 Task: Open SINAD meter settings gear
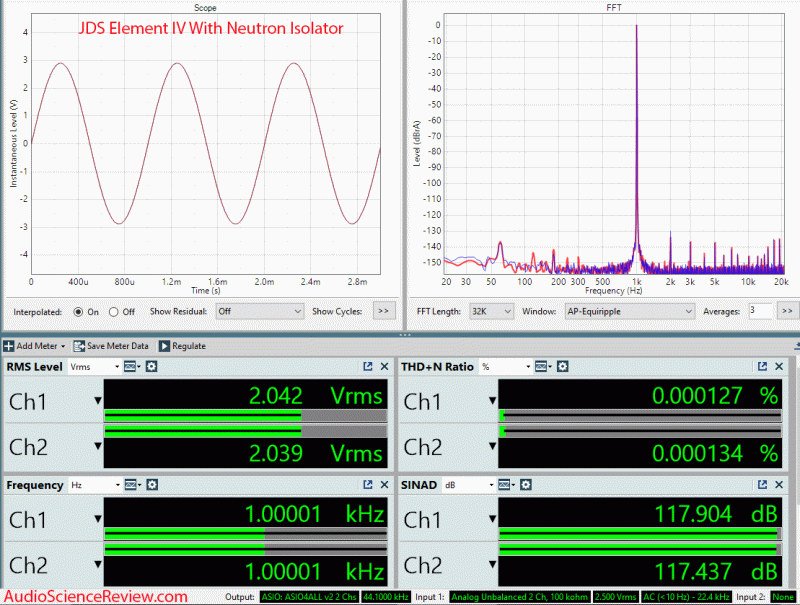tap(526, 485)
